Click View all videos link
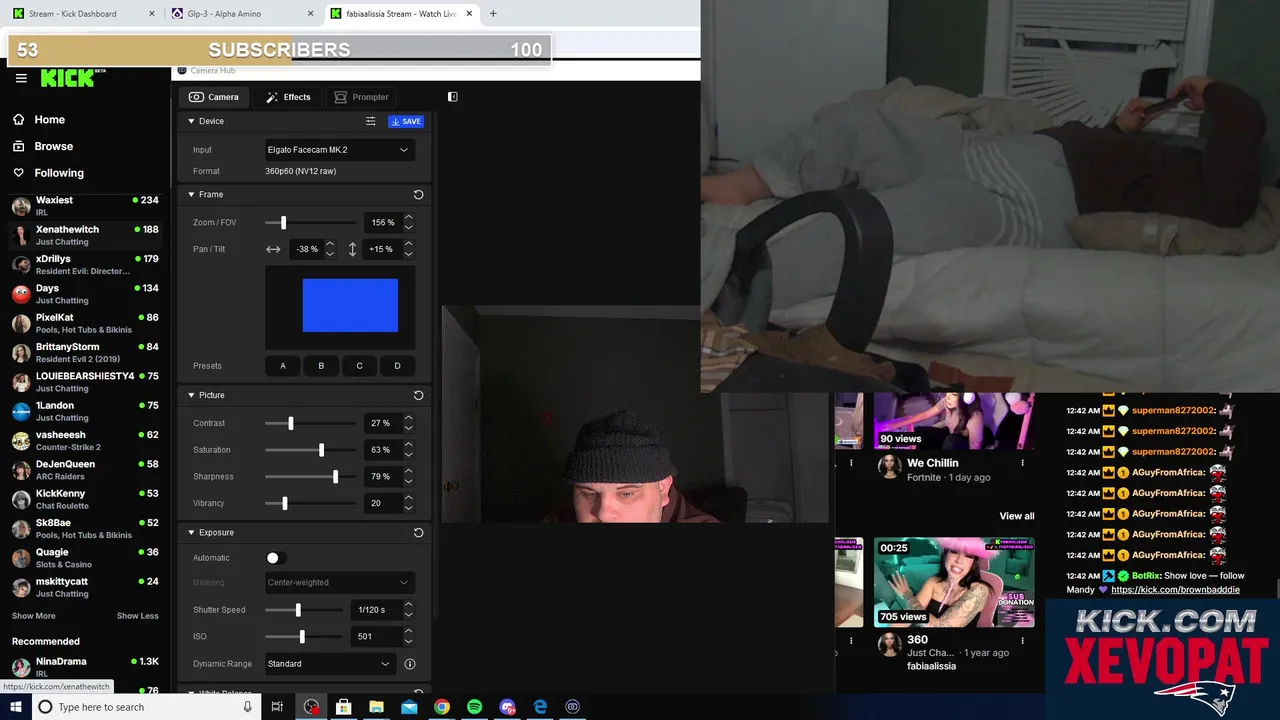This screenshot has width=1280, height=720. coord(1017,516)
